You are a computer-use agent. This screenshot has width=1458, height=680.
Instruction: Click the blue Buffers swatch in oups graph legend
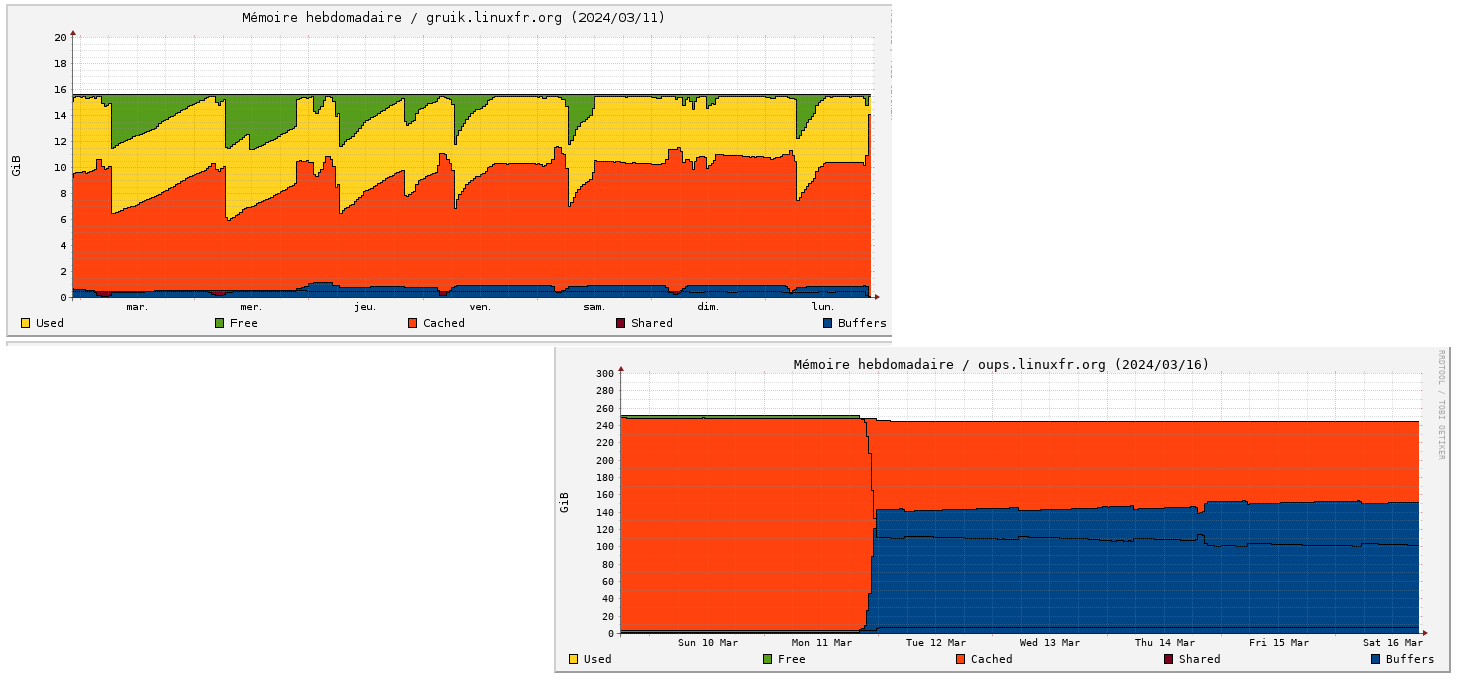click(1375, 659)
